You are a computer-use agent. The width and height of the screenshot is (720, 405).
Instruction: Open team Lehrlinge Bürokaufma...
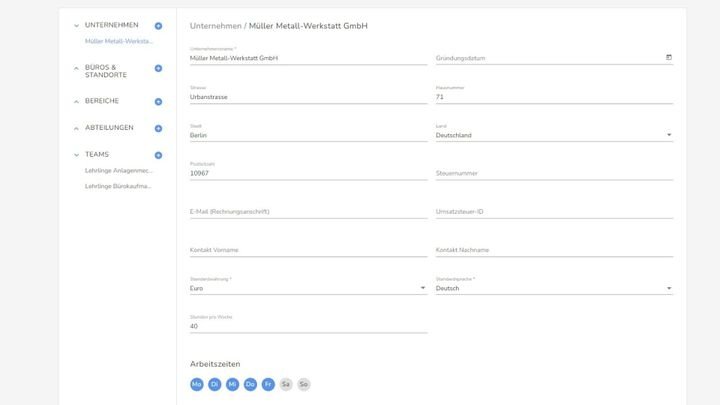[118, 186]
